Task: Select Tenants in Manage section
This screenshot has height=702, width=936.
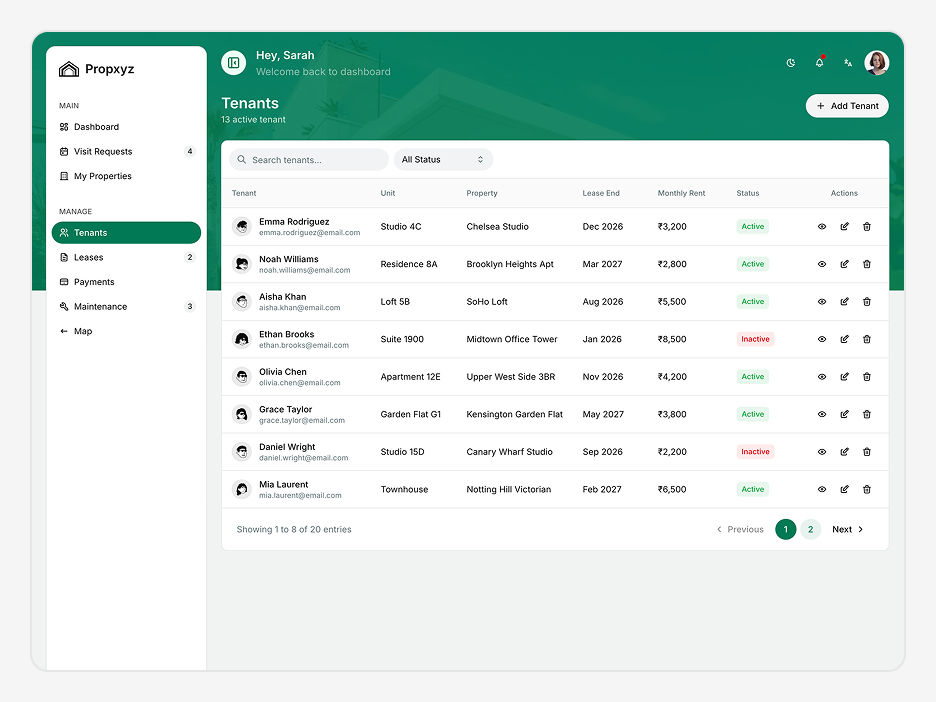Action: (x=126, y=233)
